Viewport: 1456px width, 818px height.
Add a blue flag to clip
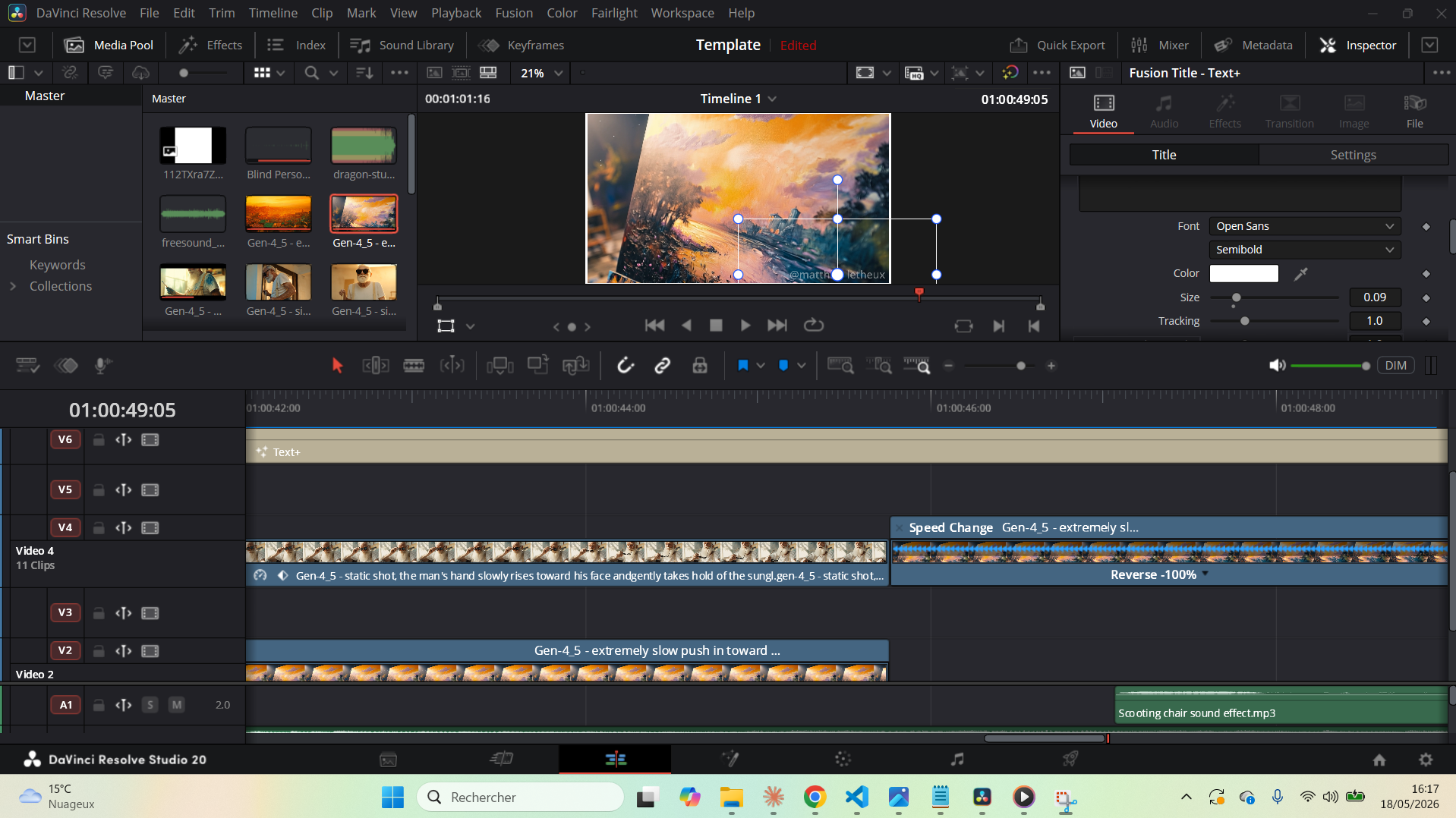[743, 366]
